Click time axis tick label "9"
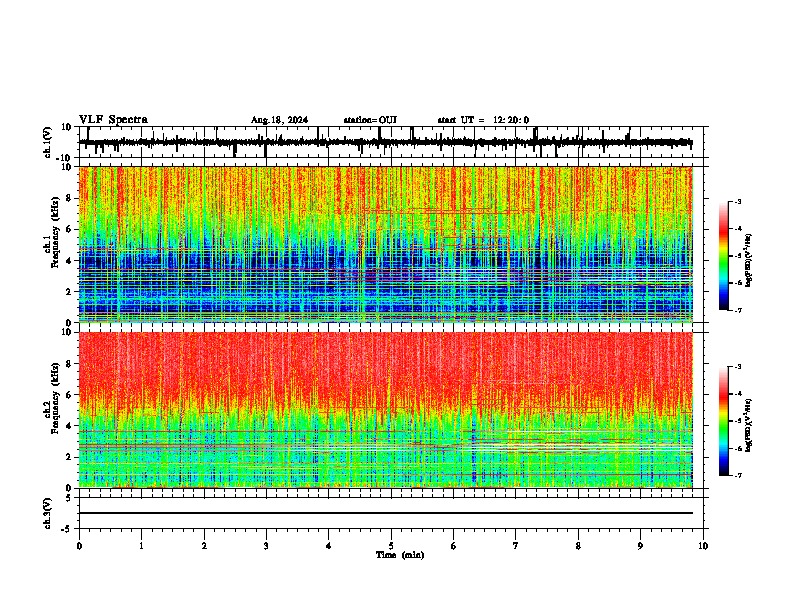 coord(640,546)
